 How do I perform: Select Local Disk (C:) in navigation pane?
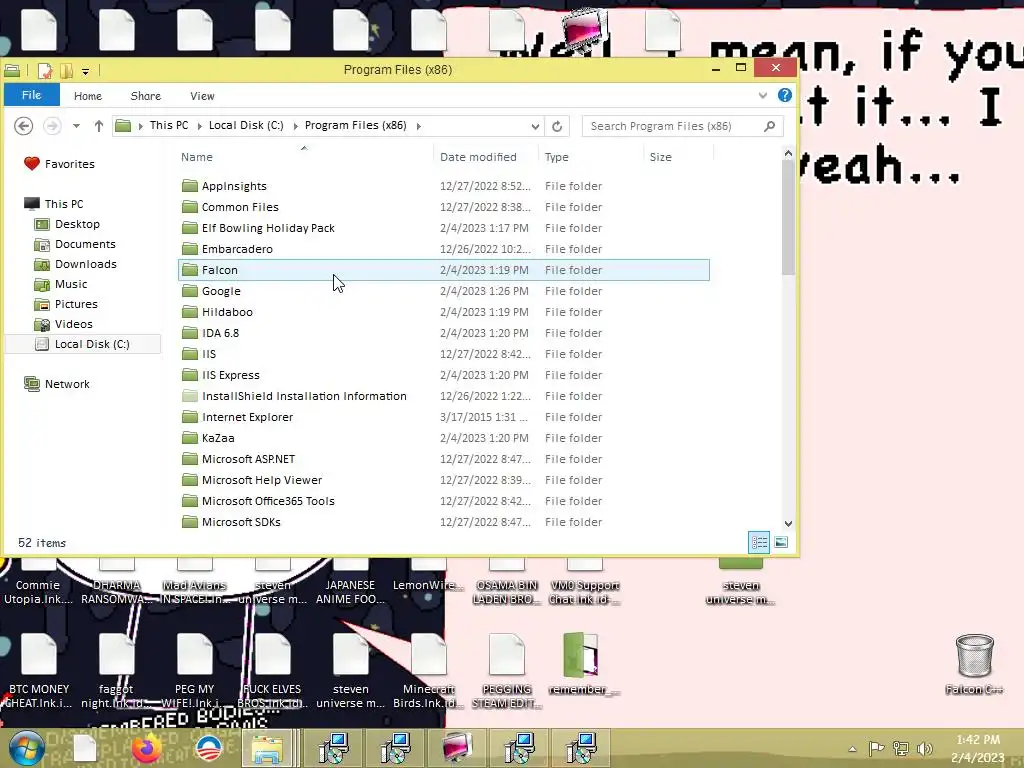[92, 344]
